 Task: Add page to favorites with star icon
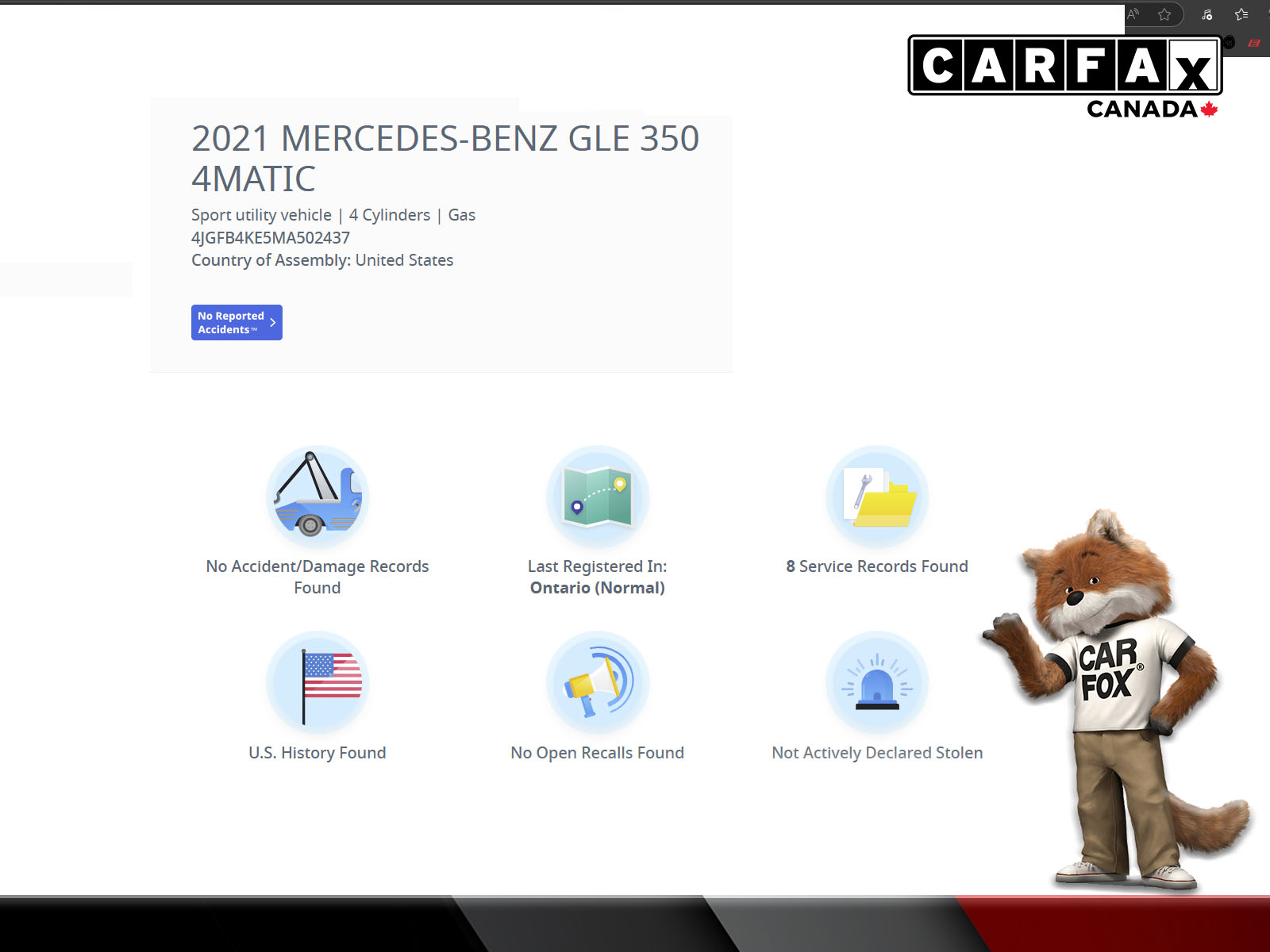pos(1164,14)
